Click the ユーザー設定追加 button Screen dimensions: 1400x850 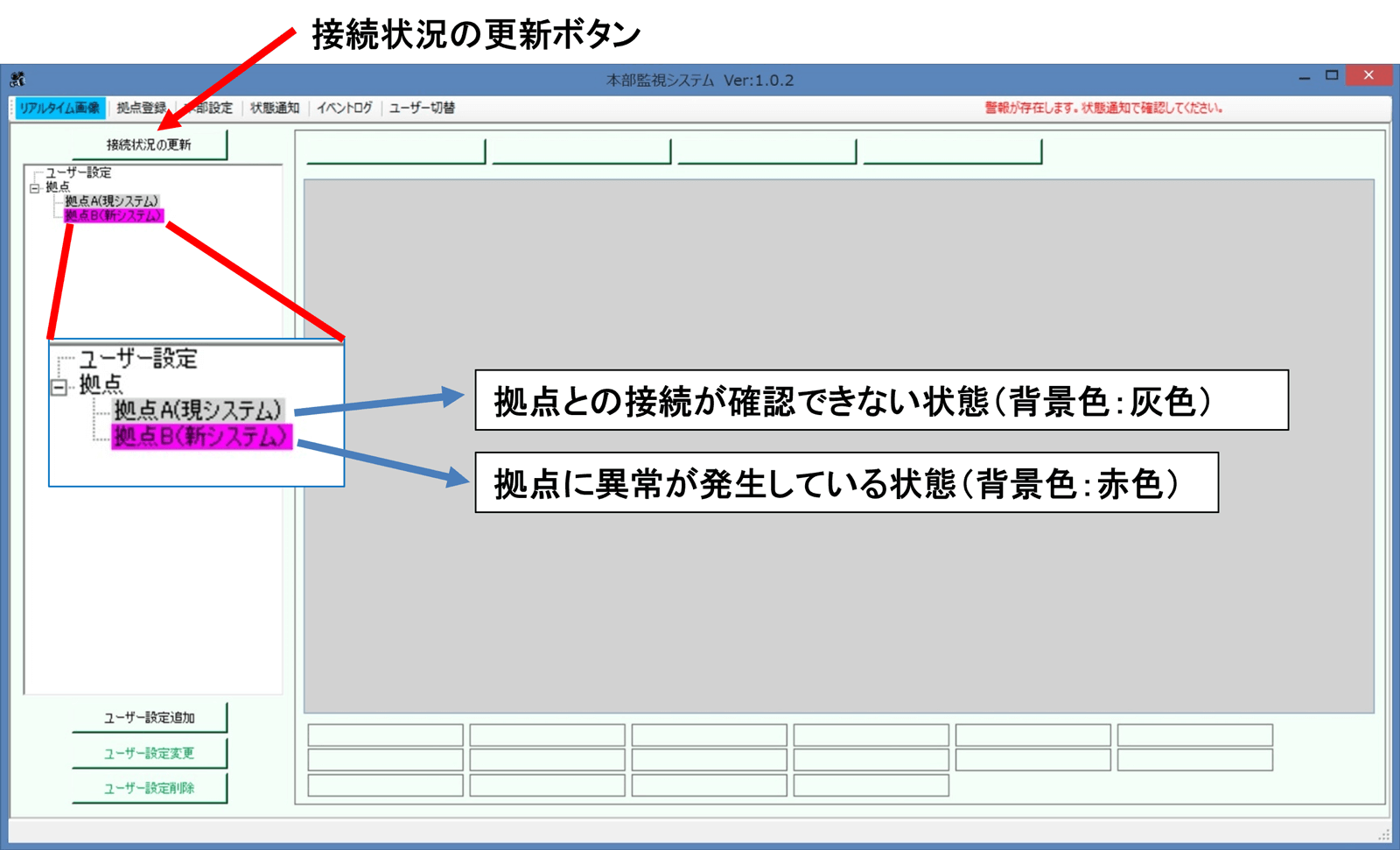coord(150,718)
